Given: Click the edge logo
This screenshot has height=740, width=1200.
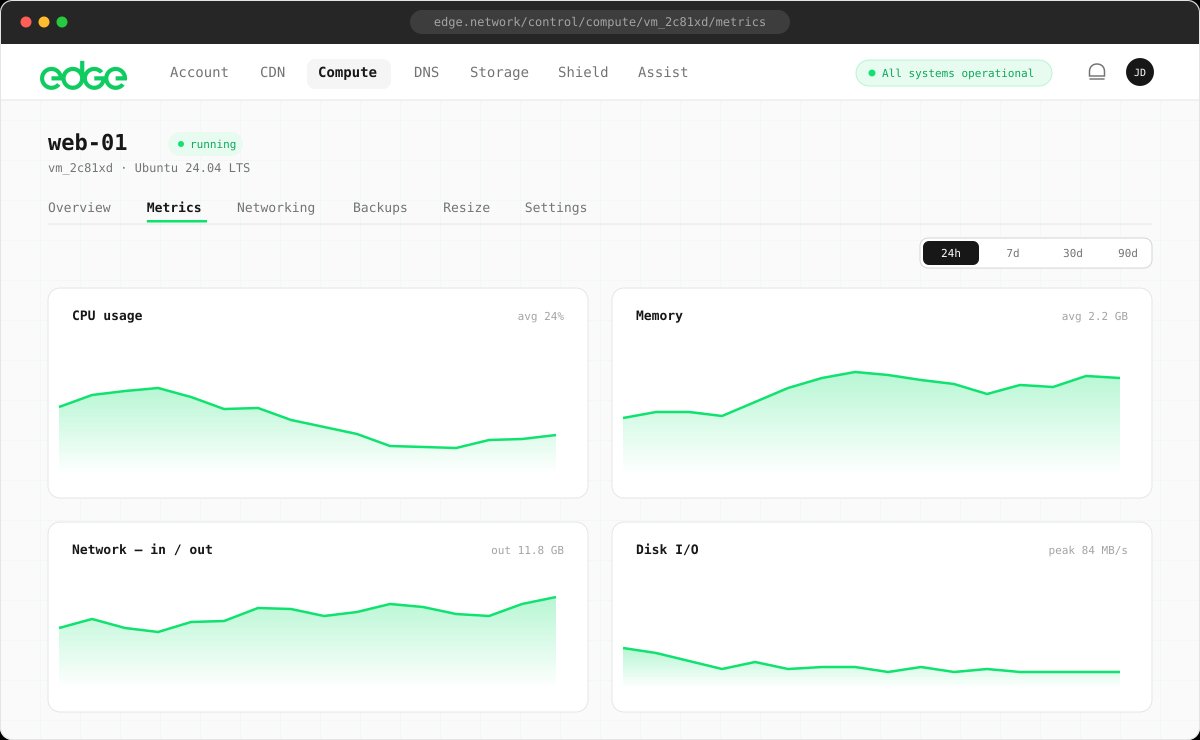Looking at the screenshot, I should [83, 75].
